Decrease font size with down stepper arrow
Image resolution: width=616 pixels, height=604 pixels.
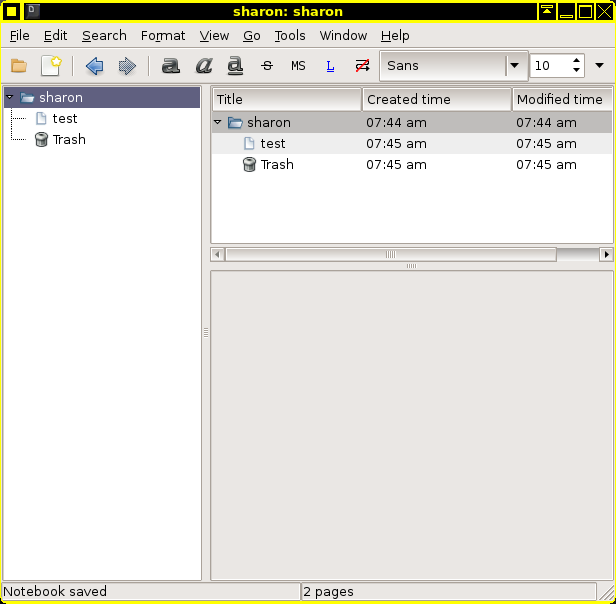pos(576,70)
